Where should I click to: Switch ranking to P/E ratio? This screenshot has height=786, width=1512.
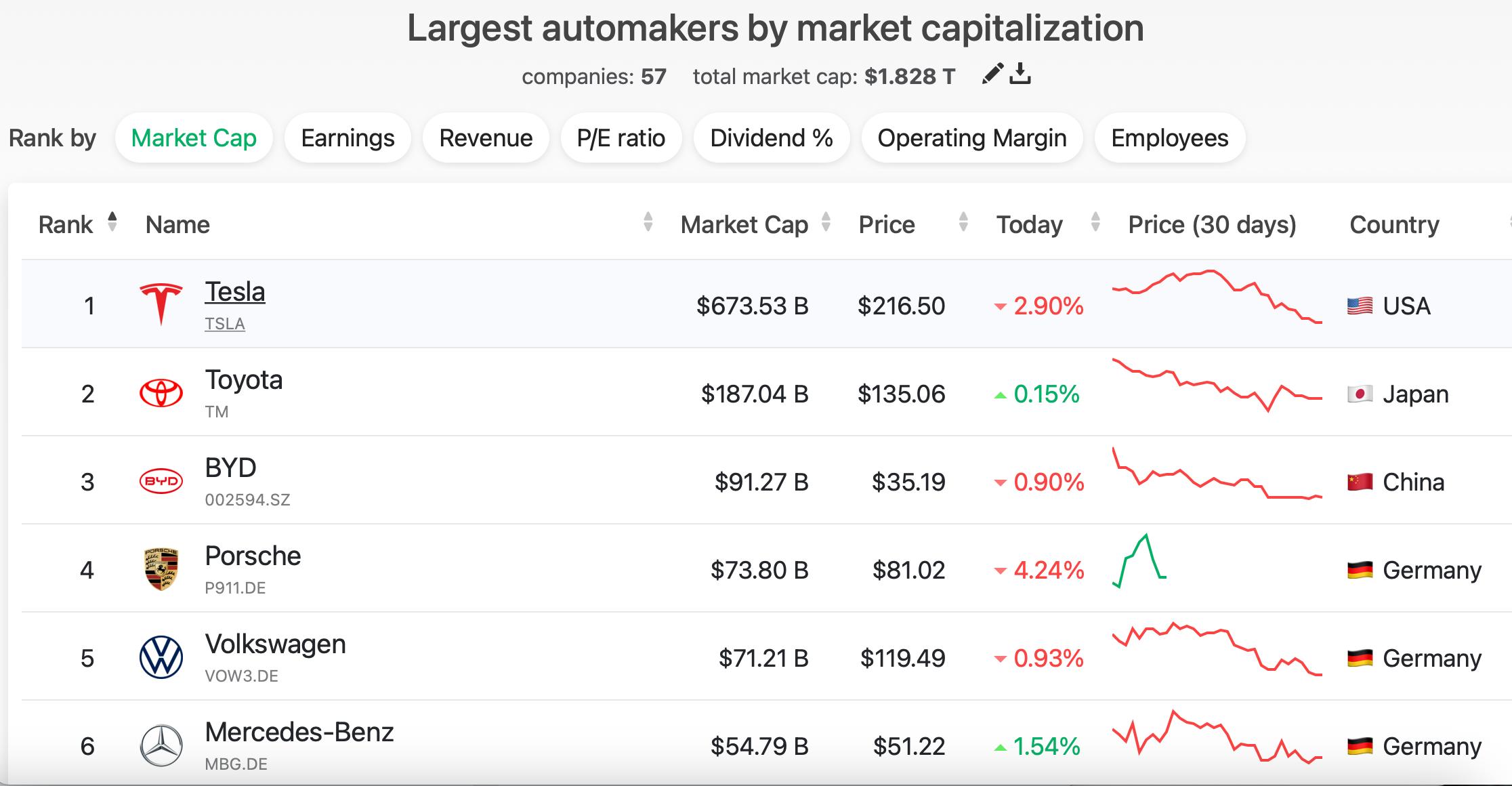621,138
